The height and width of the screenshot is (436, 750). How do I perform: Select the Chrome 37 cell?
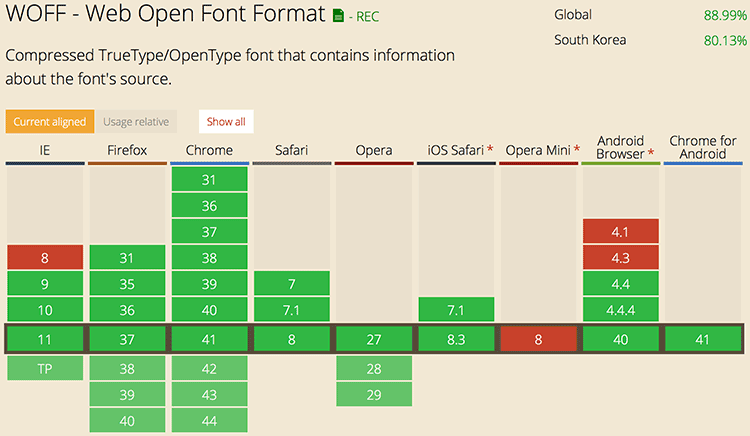[x=210, y=231]
